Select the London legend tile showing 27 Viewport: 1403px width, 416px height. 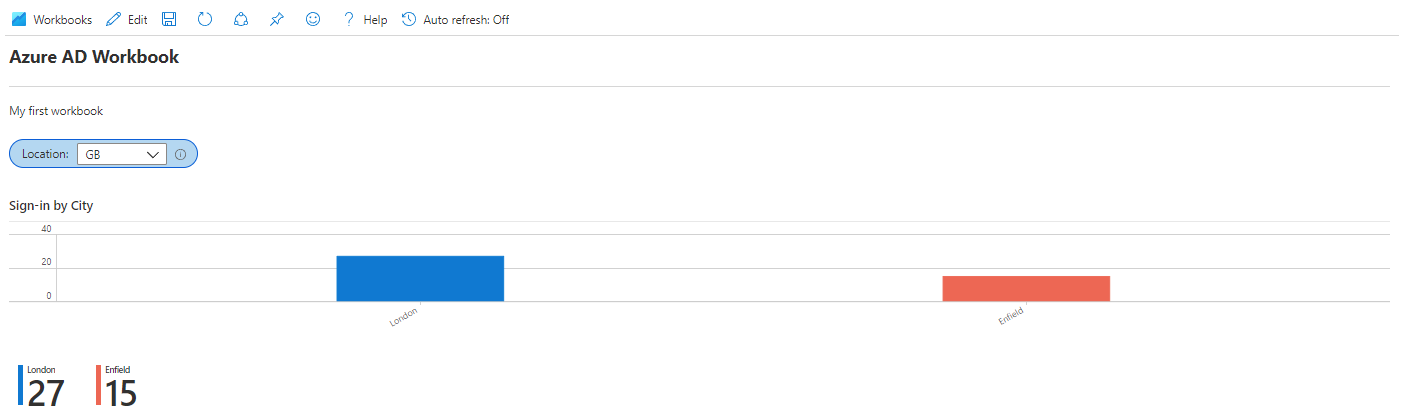point(42,386)
